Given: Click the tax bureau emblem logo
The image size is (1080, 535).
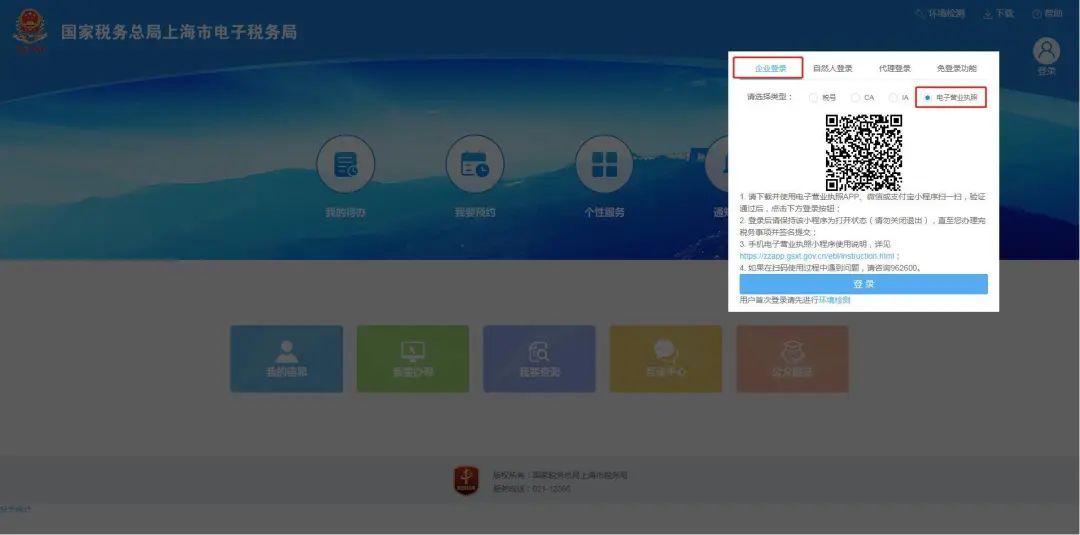Looking at the screenshot, I should (x=30, y=31).
